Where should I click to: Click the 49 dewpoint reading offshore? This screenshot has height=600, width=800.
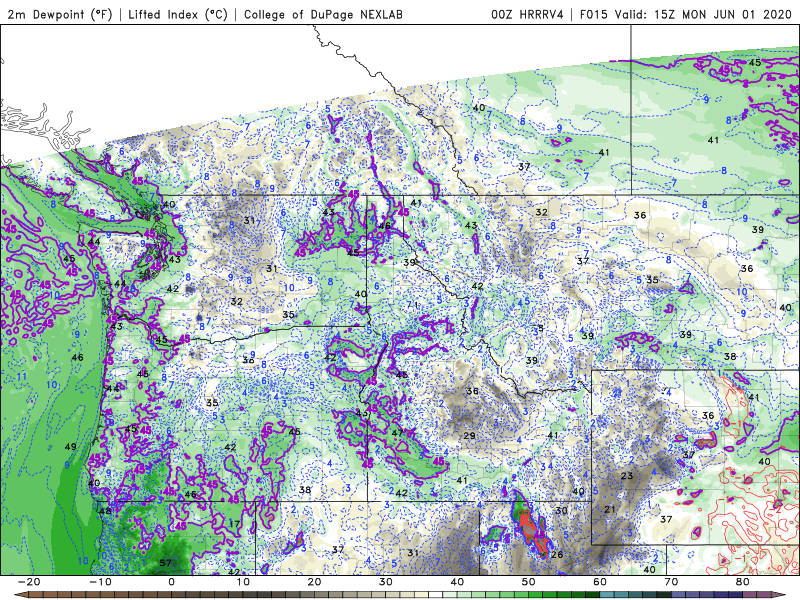click(x=70, y=447)
